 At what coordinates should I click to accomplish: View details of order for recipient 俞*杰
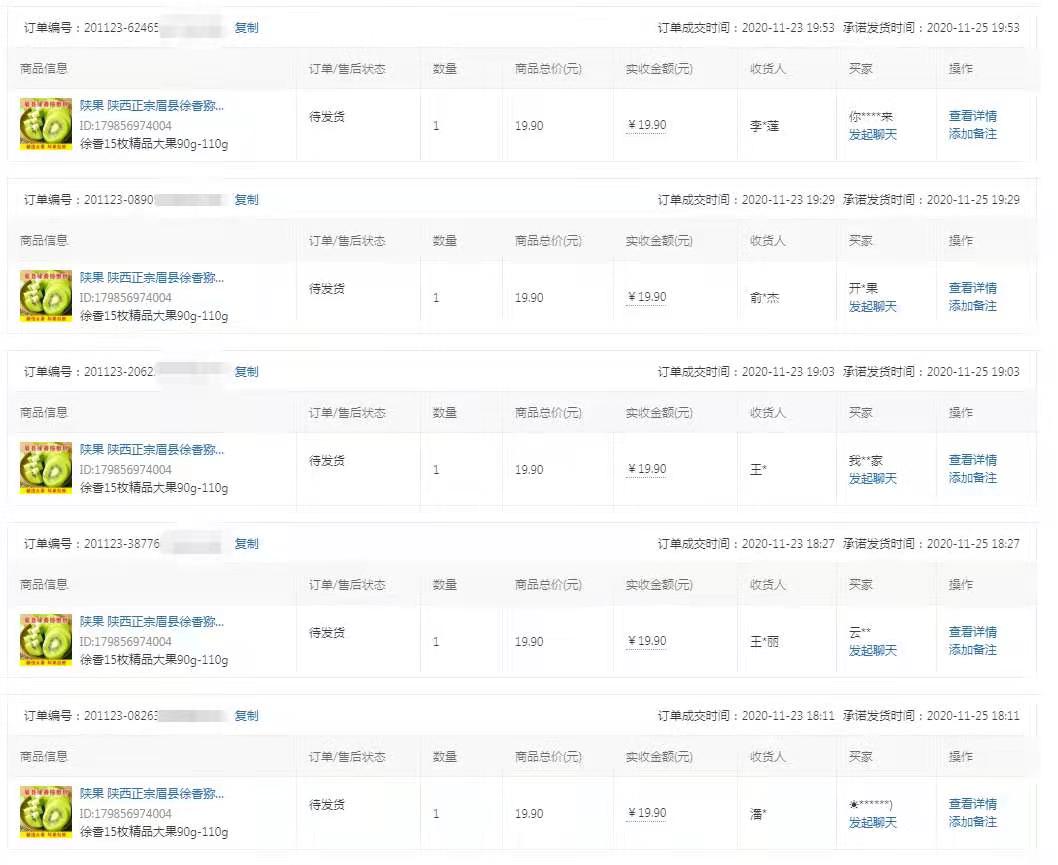click(x=972, y=288)
